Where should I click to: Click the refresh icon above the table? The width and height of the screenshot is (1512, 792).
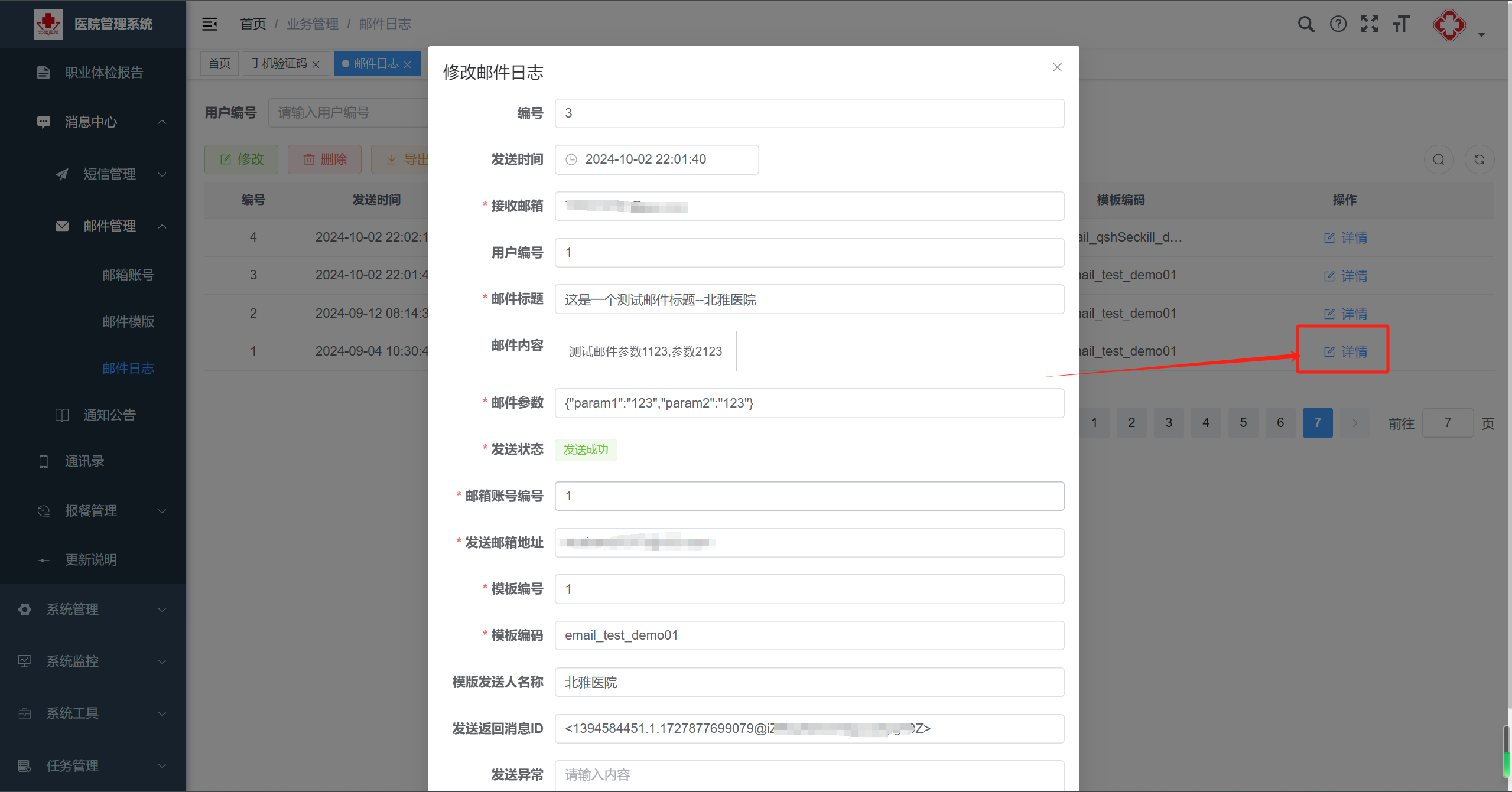[1479, 159]
